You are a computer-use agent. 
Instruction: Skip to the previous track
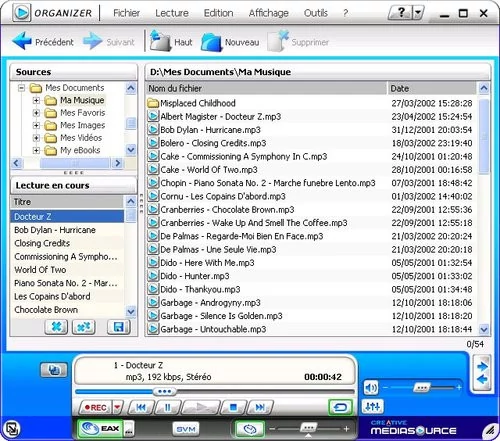click(x=141, y=407)
